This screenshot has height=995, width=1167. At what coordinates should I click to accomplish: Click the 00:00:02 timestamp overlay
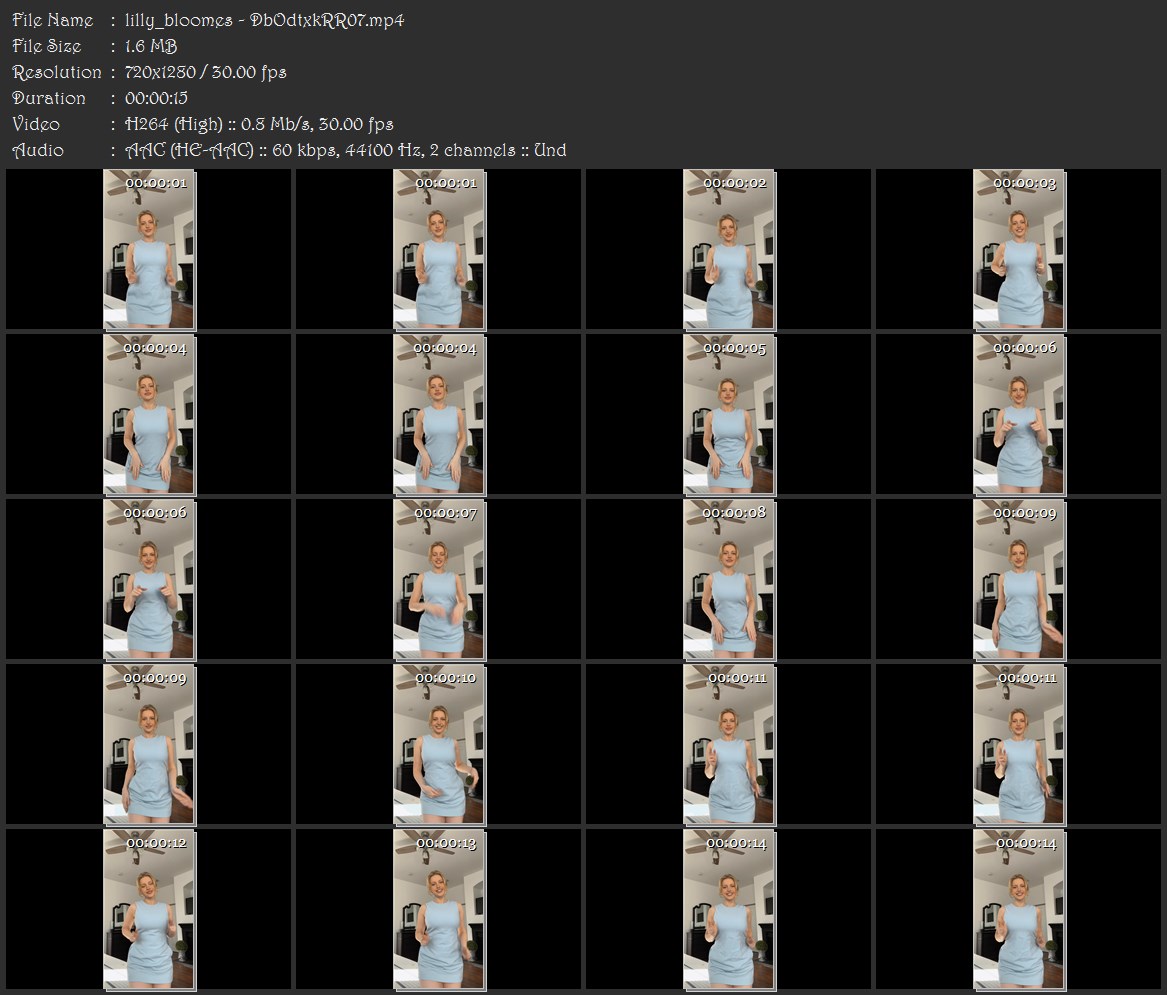pos(735,183)
